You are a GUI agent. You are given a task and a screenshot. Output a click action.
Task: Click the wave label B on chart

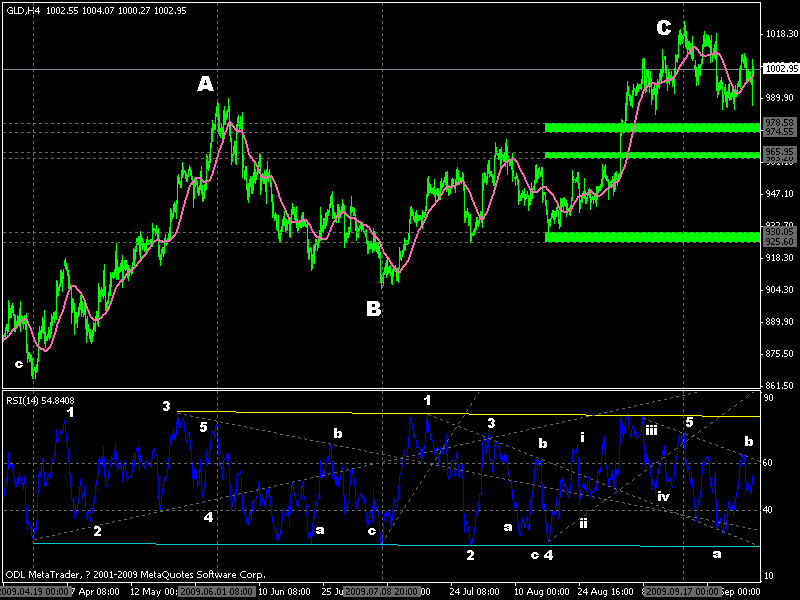pos(373,308)
